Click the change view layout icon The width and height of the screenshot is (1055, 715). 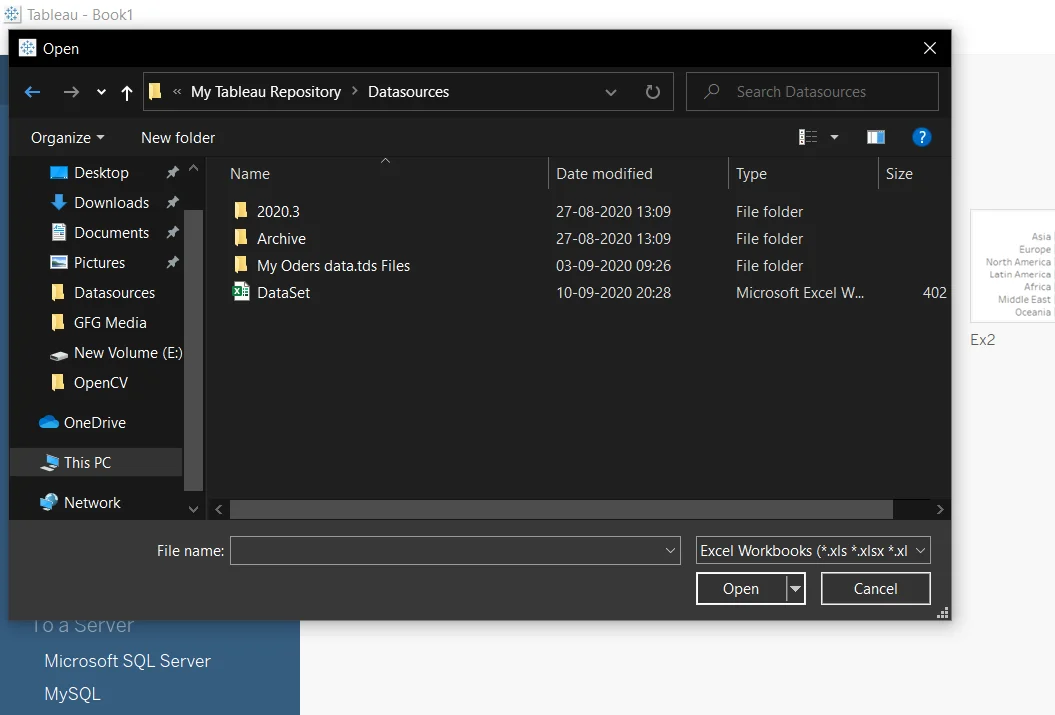[x=807, y=137]
